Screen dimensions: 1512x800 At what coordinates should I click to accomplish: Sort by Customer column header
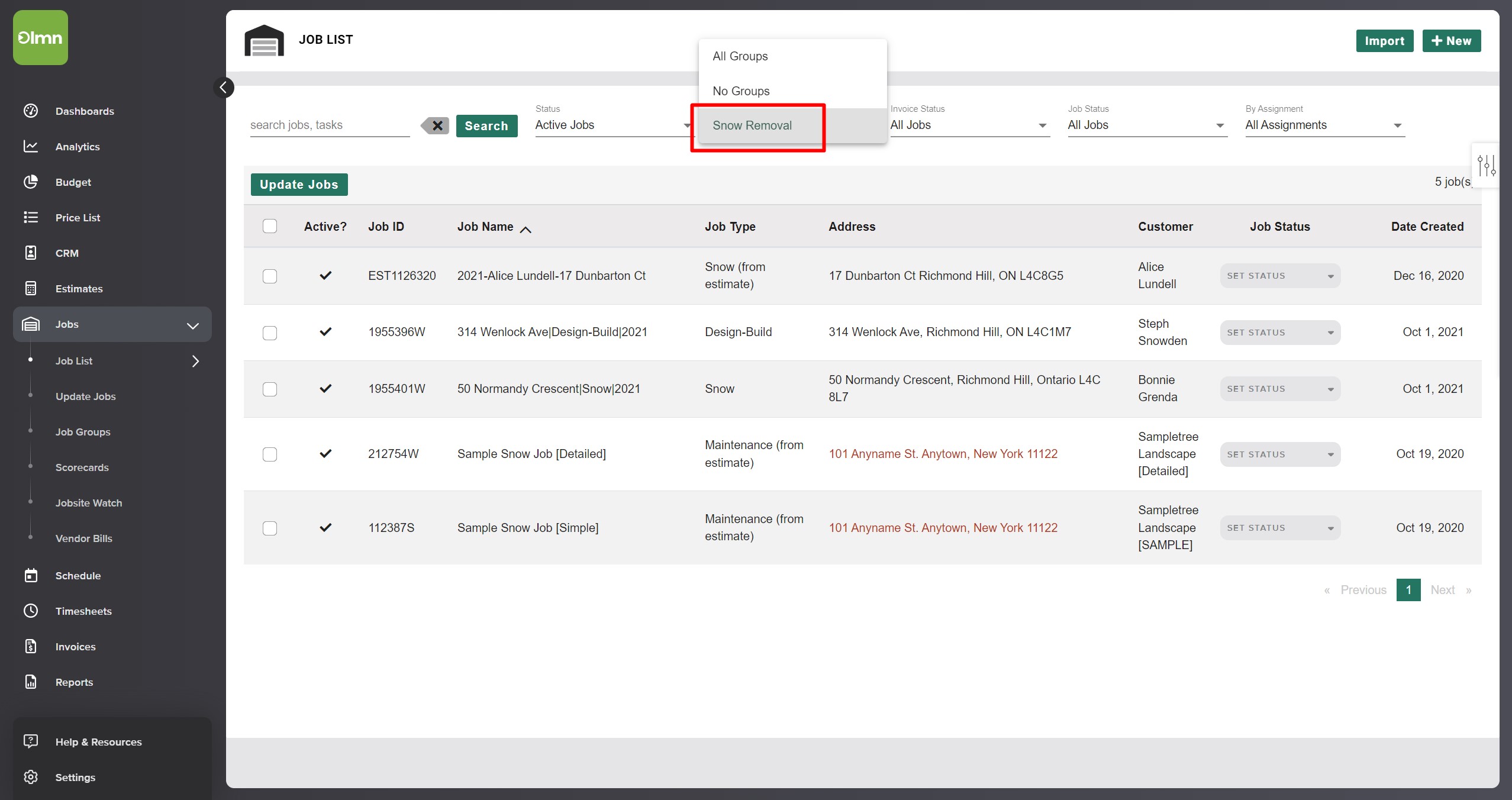click(1165, 227)
